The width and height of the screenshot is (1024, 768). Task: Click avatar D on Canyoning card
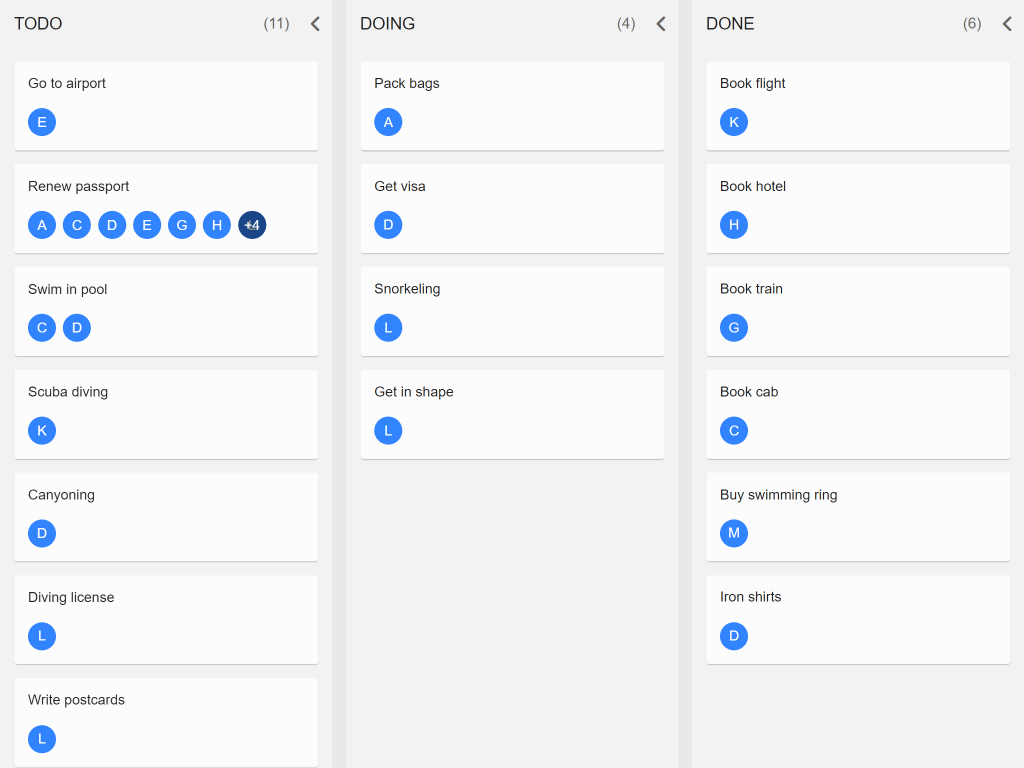tap(42, 534)
